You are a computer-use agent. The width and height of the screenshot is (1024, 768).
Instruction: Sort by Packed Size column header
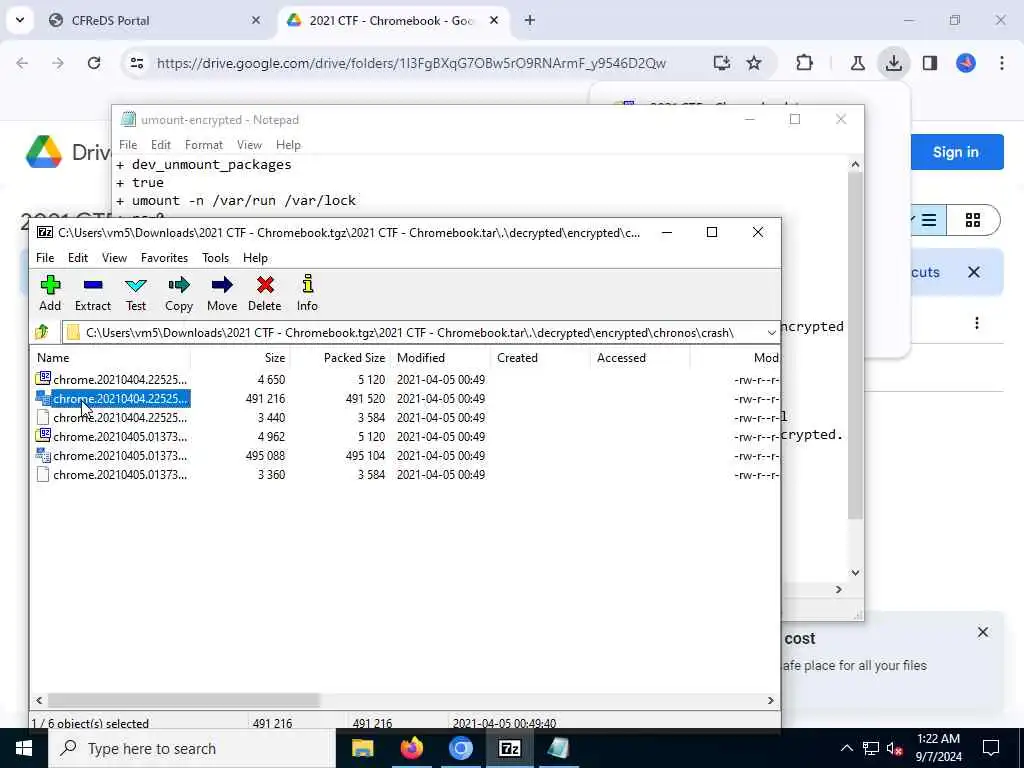[x=340, y=358]
